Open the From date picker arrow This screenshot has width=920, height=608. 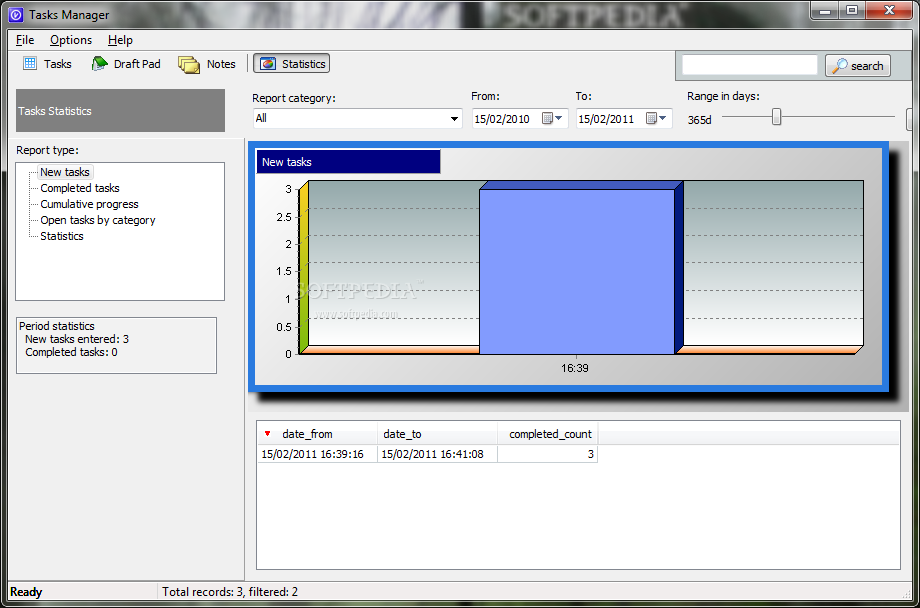(x=559, y=119)
